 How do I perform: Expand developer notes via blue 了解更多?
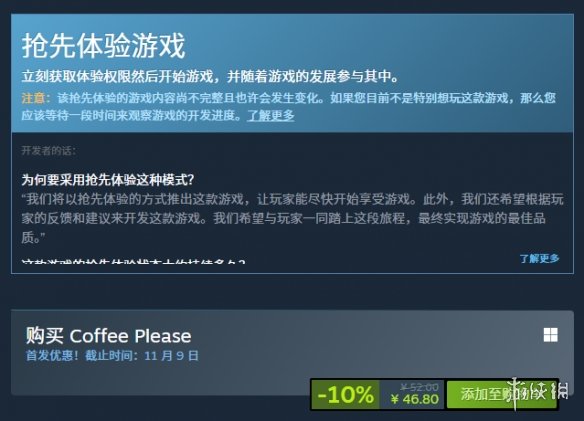click(539, 258)
